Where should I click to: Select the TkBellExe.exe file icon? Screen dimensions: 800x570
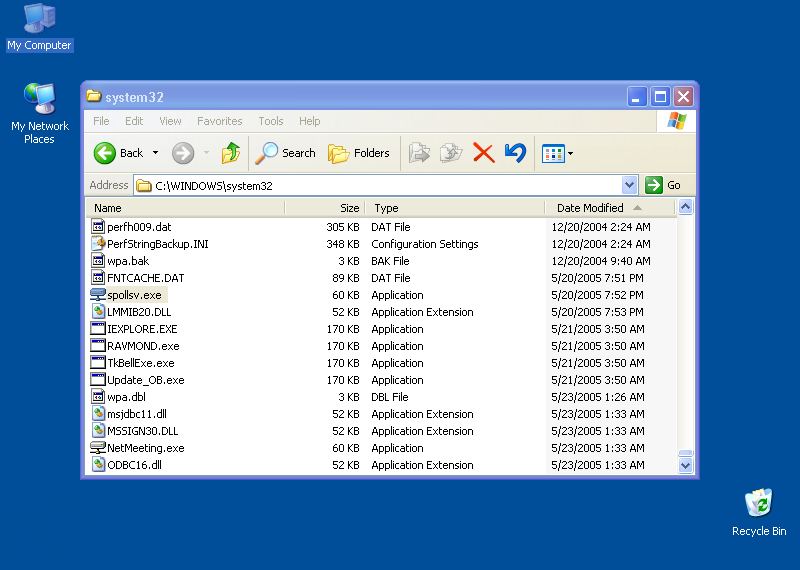(98, 362)
